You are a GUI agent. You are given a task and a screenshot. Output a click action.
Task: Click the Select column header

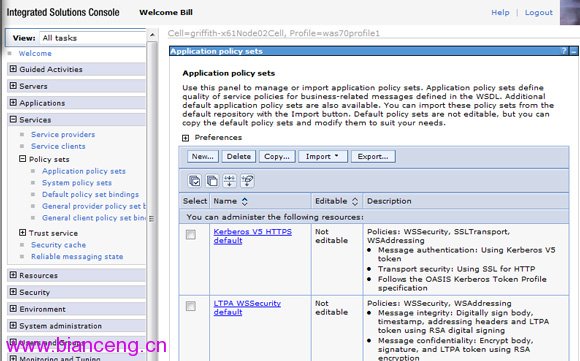tap(195, 201)
